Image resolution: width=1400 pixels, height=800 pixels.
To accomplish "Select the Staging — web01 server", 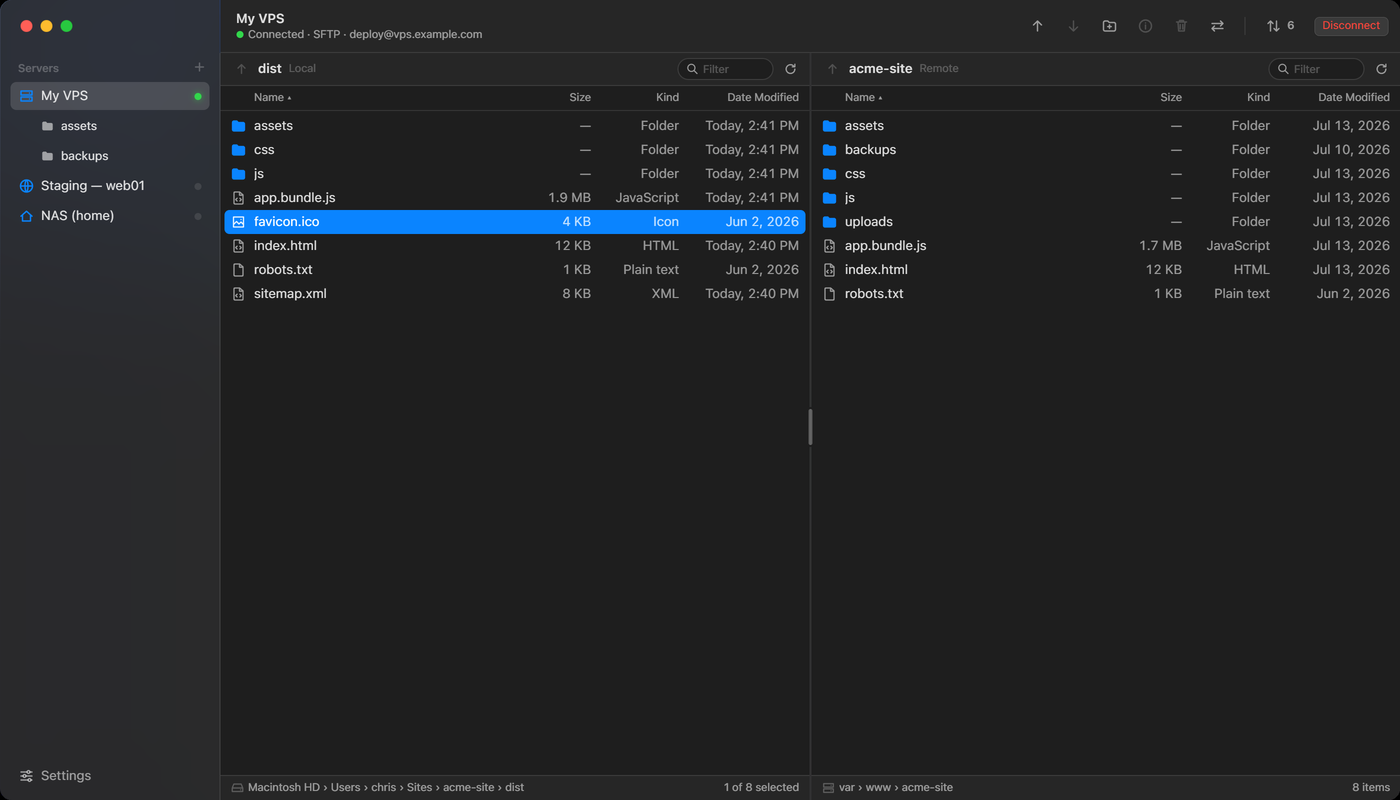I will pyautogui.click(x=110, y=186).
